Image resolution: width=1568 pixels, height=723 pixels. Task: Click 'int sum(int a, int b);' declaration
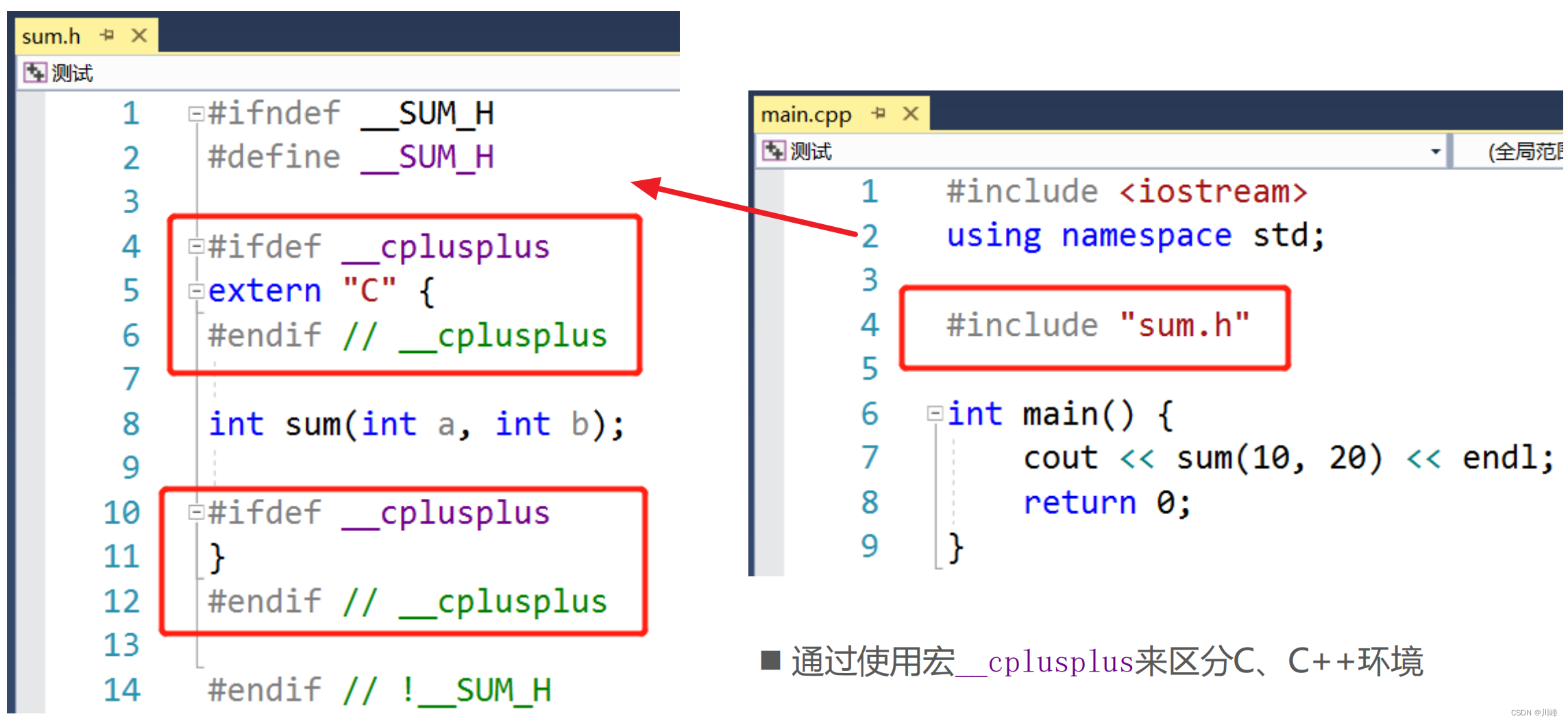click(417, 424)
